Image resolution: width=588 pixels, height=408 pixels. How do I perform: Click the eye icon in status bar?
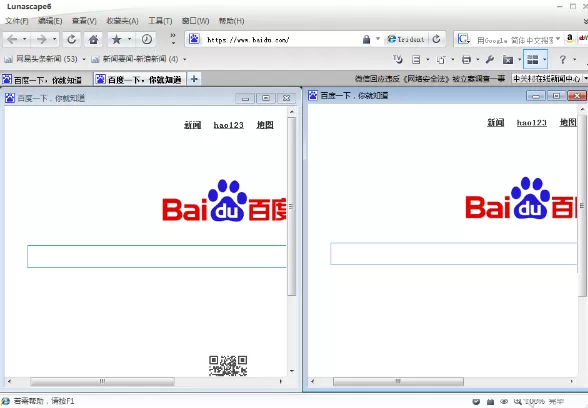504,402
